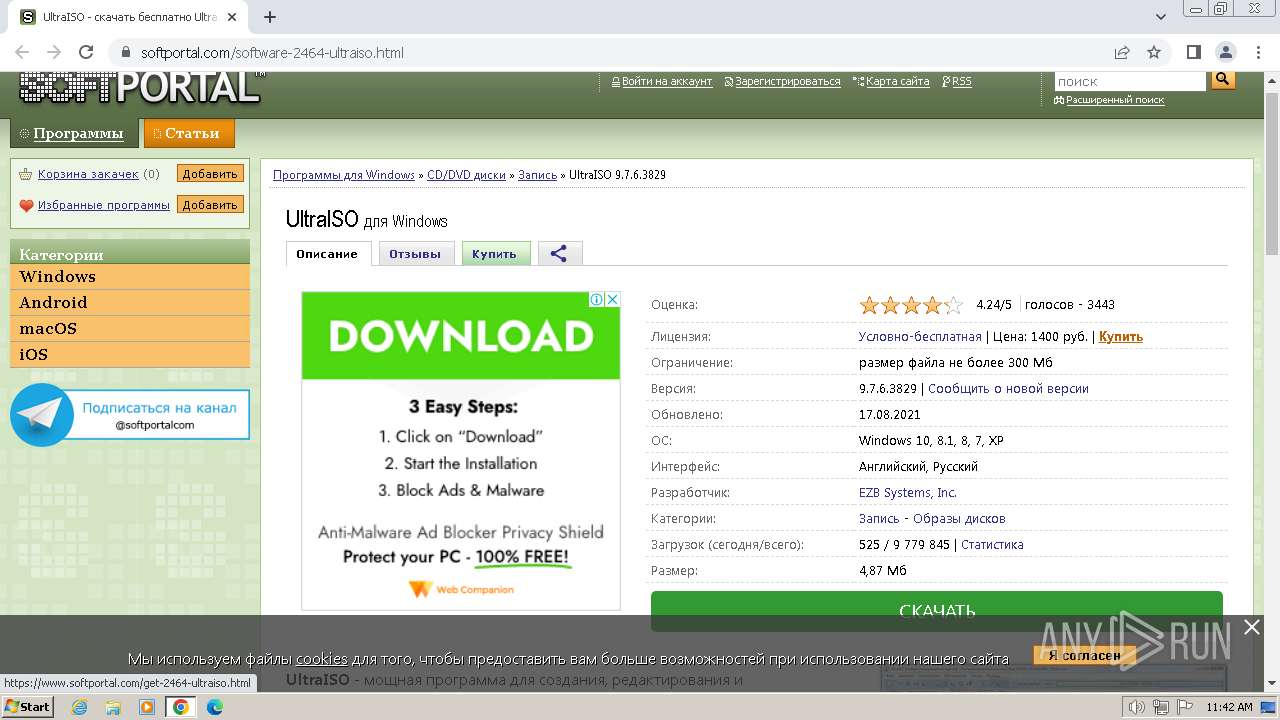Click Добавить next to Корзина закачек

(x=210, y=174)
